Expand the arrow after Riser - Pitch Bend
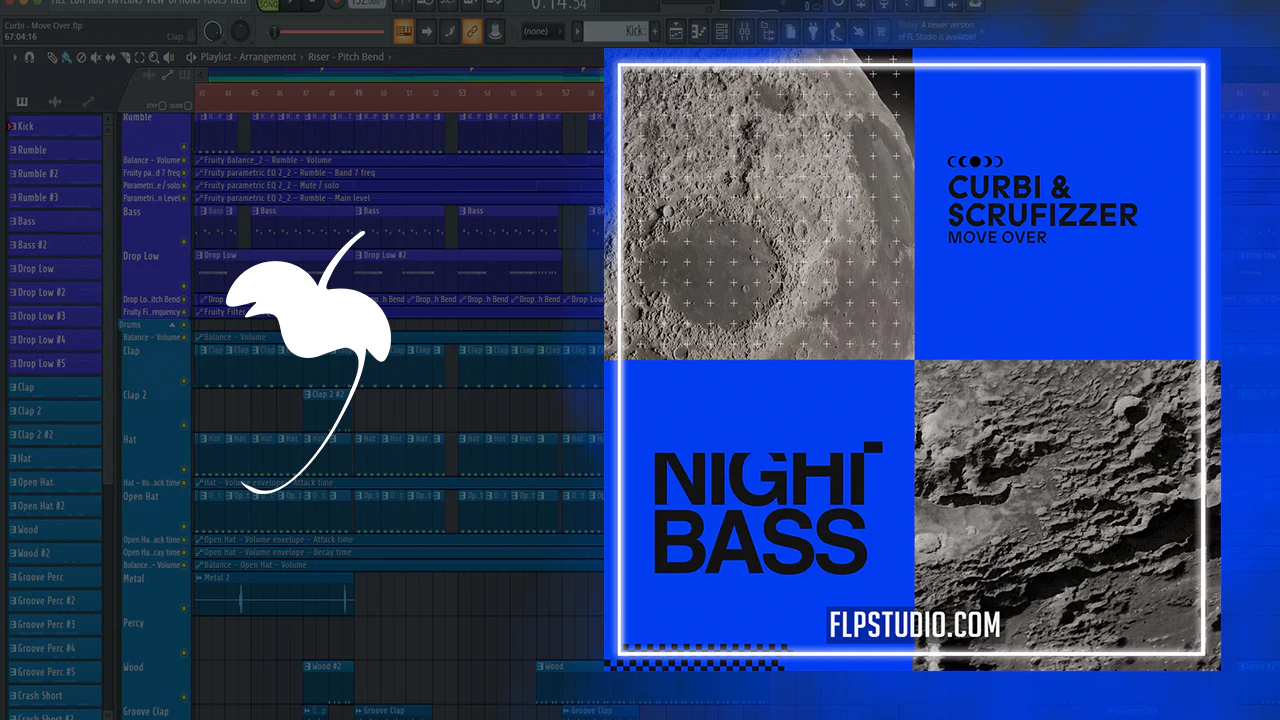This screenshot has height=720, width=1280. coord(390,57)
